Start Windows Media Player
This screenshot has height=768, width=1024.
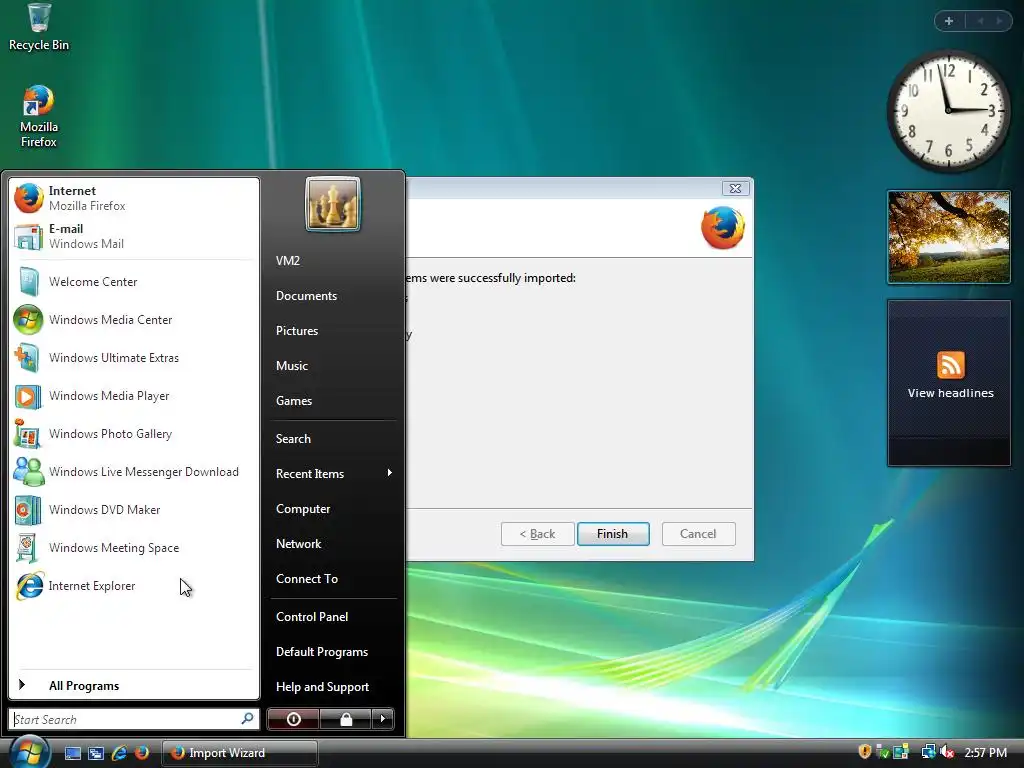(x=135, y=396)
